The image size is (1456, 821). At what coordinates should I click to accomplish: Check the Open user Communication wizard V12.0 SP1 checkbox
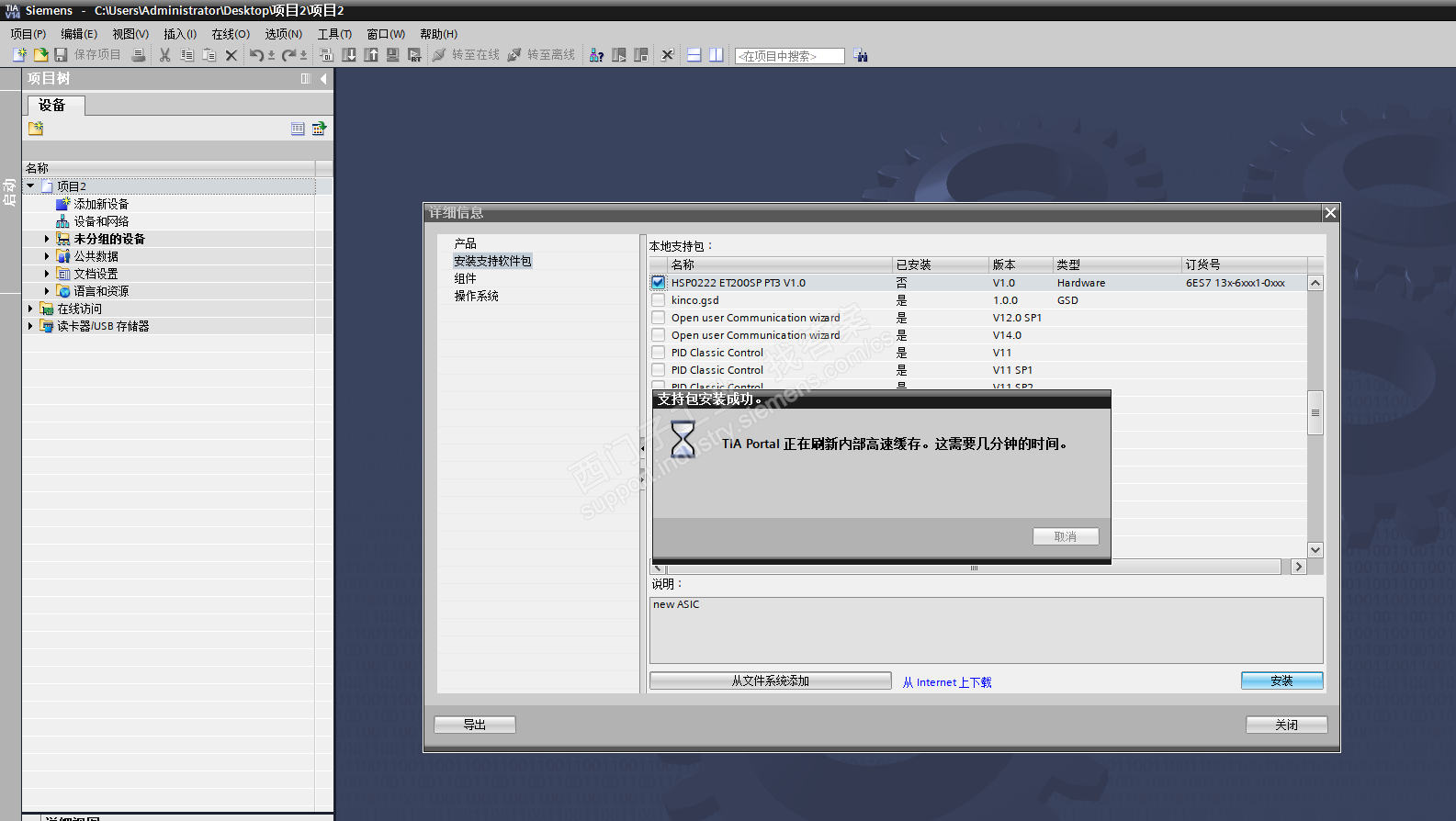point(659,318)
